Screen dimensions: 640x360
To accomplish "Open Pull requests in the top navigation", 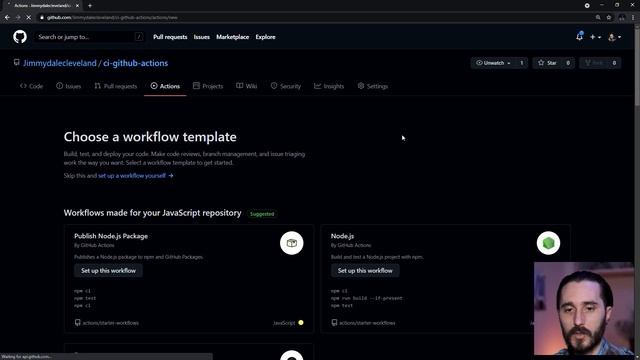I will [x=170, y=37].
